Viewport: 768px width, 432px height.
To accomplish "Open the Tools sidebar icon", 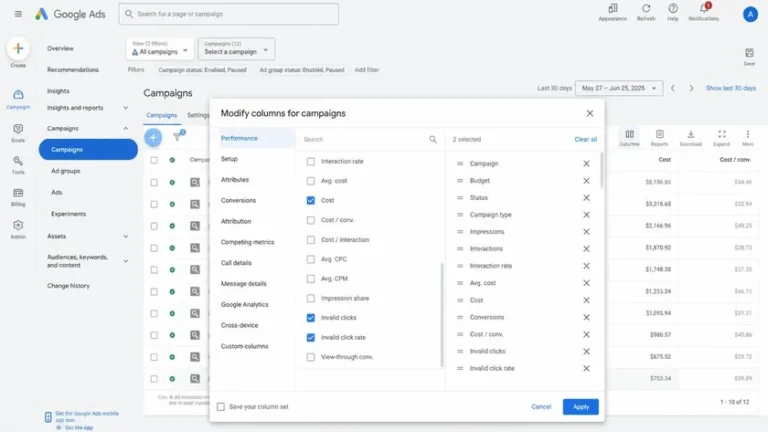I will point(18,161).
